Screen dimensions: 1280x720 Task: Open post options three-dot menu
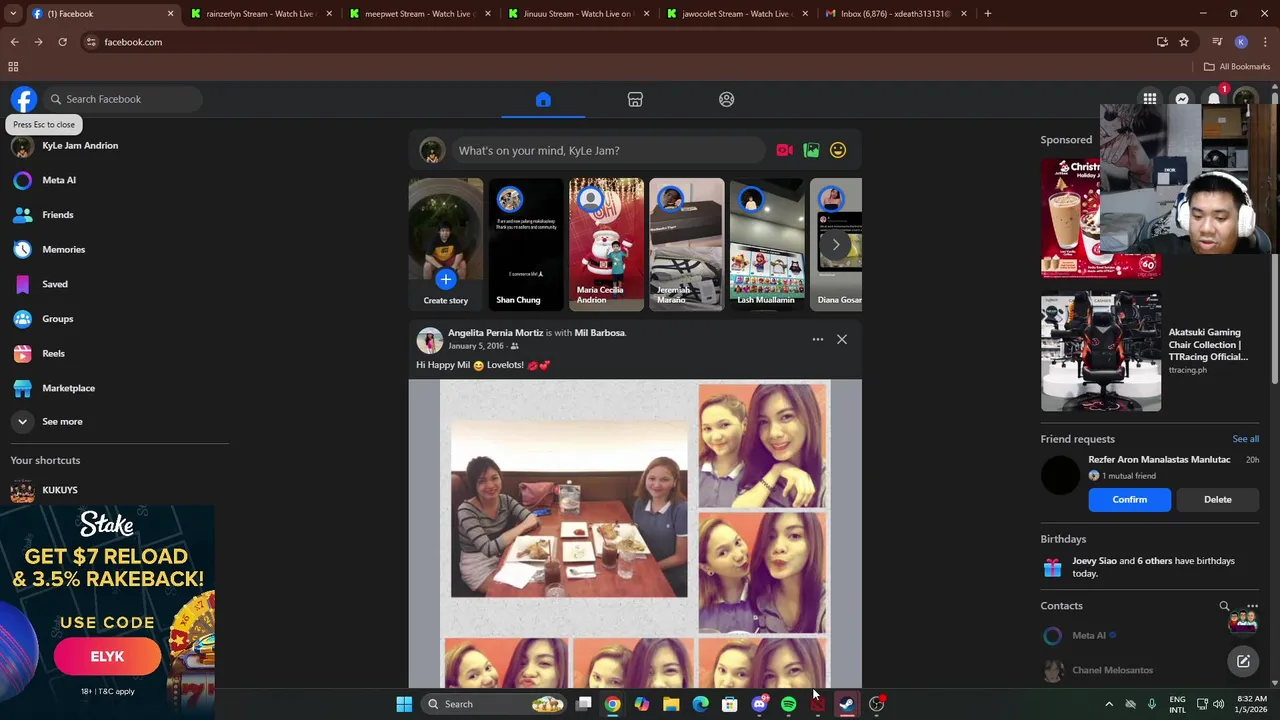pyautogui.click(x=818, y=339)
